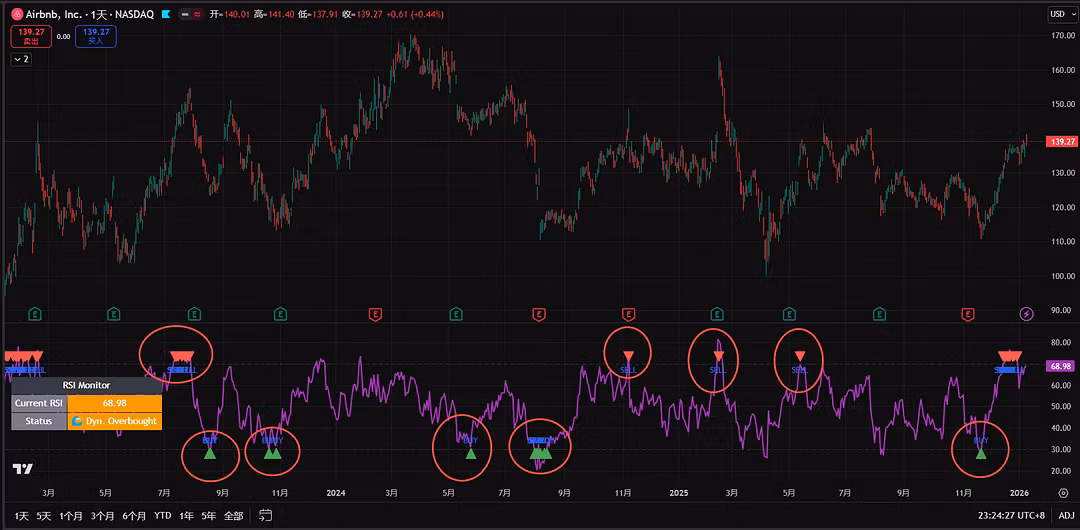Click the 2026 label on time axis

pos(1019,492)
